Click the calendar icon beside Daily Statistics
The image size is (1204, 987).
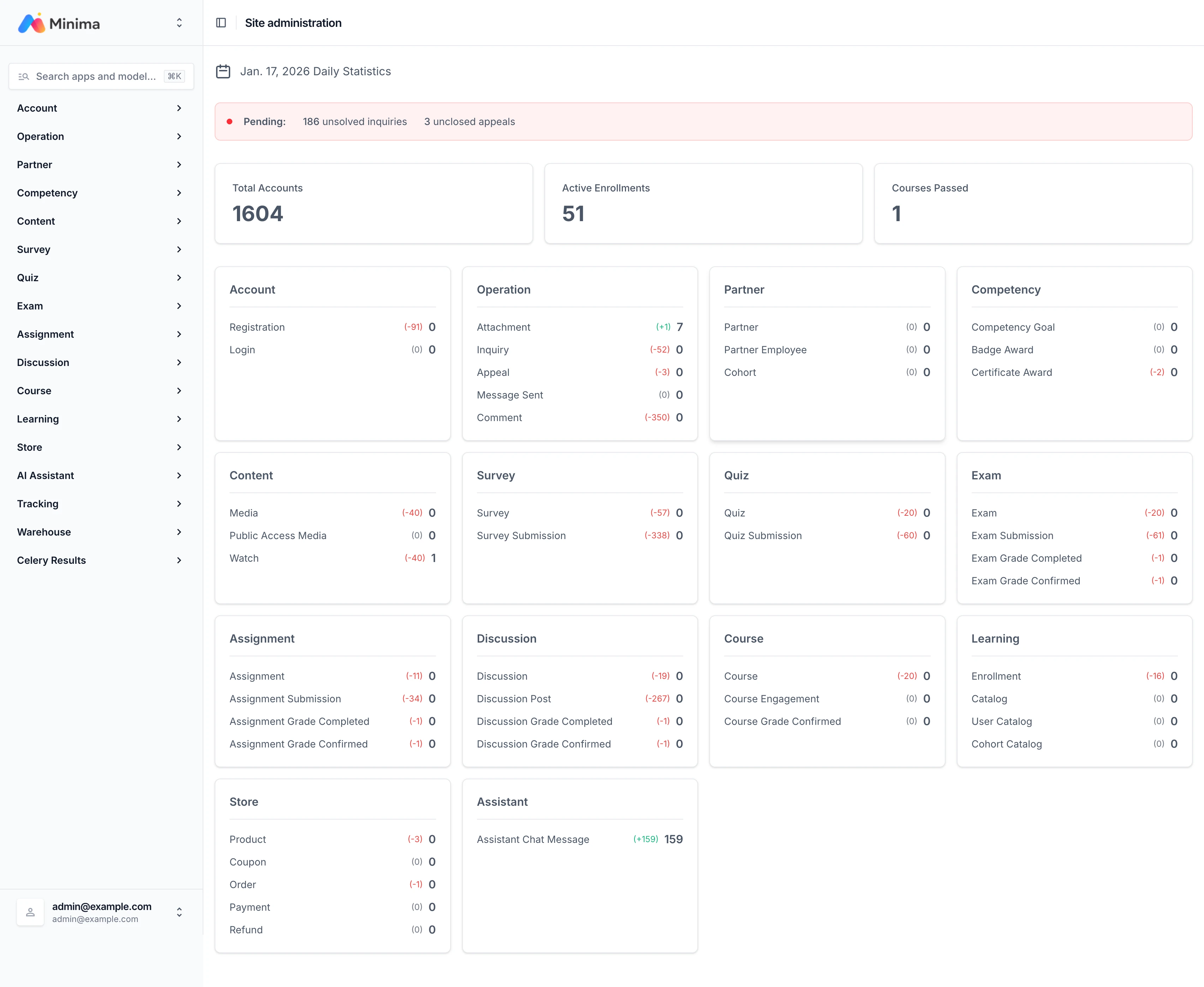pos(223,72)
